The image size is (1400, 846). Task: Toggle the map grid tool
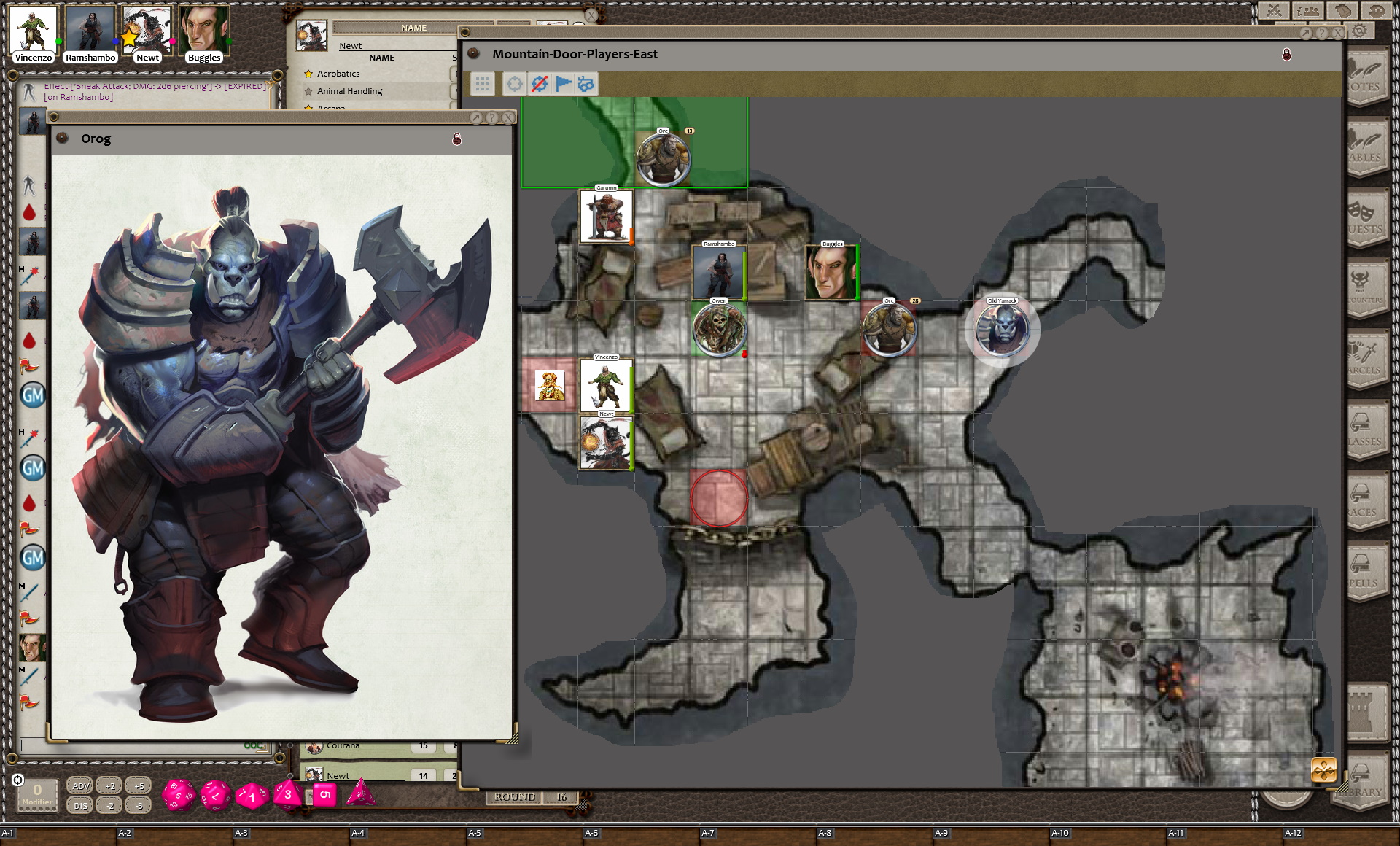(482, 84)
